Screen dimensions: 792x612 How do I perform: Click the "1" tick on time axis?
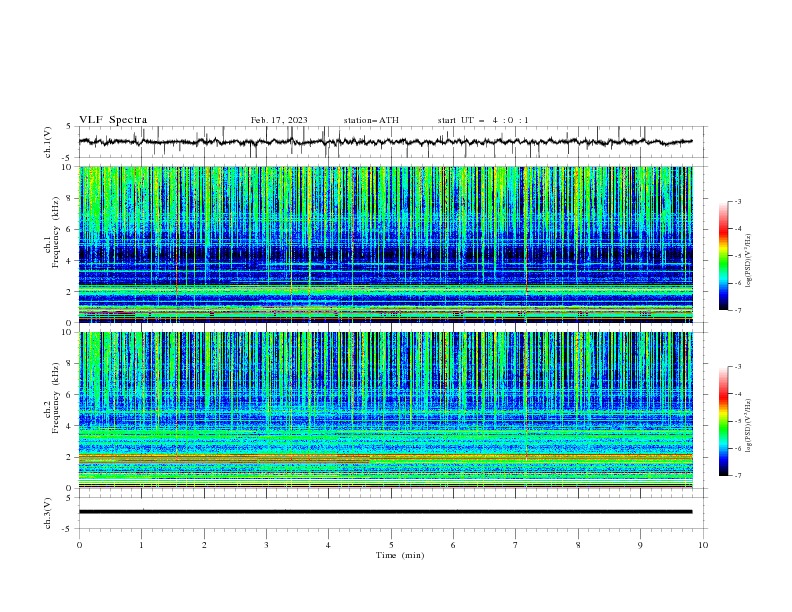pos(141,545)
